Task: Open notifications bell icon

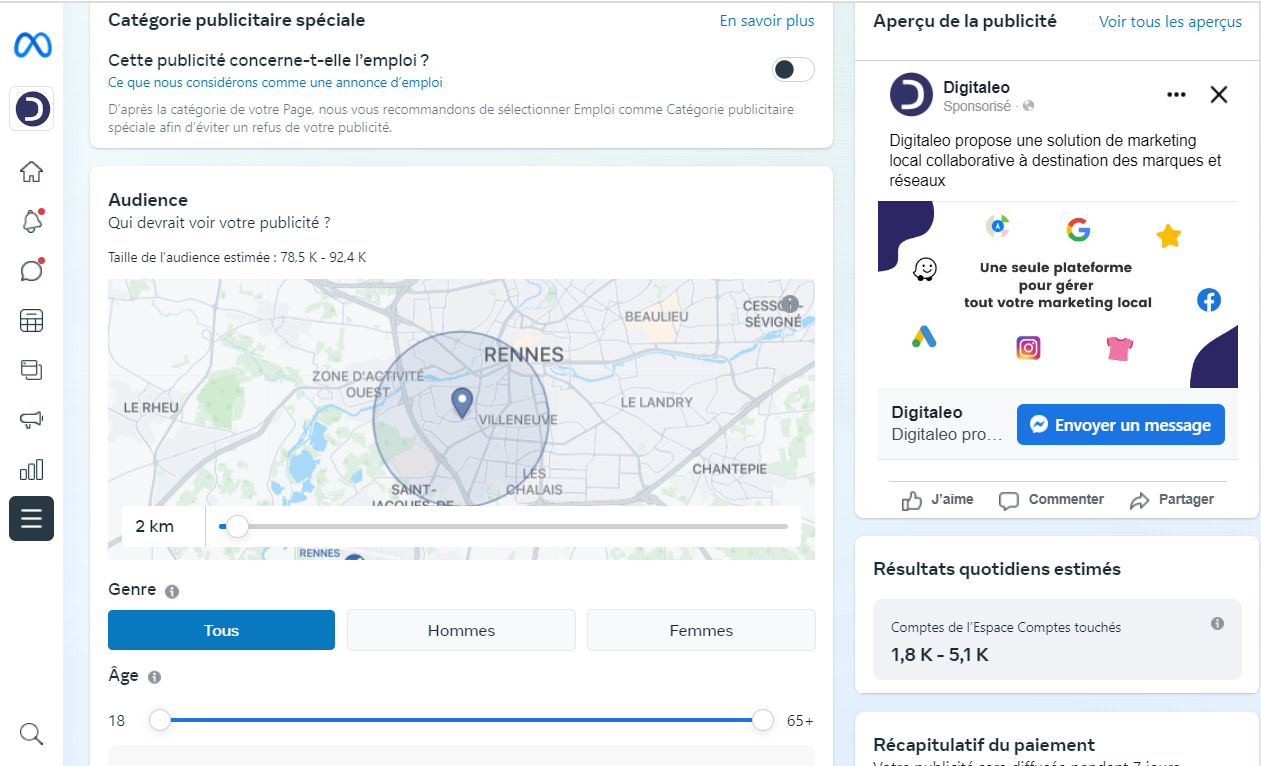Action: 31,221
